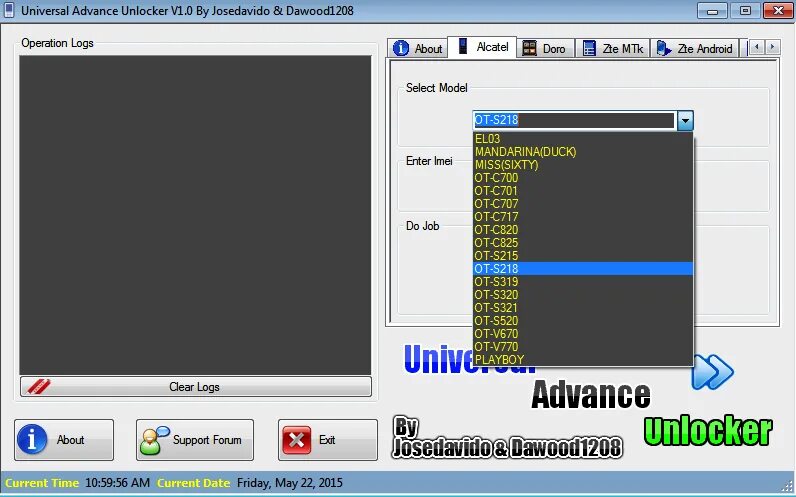796x497 pixels.
Task: Choose OT-C700 in the list
Action: click(x=583, y=178)
